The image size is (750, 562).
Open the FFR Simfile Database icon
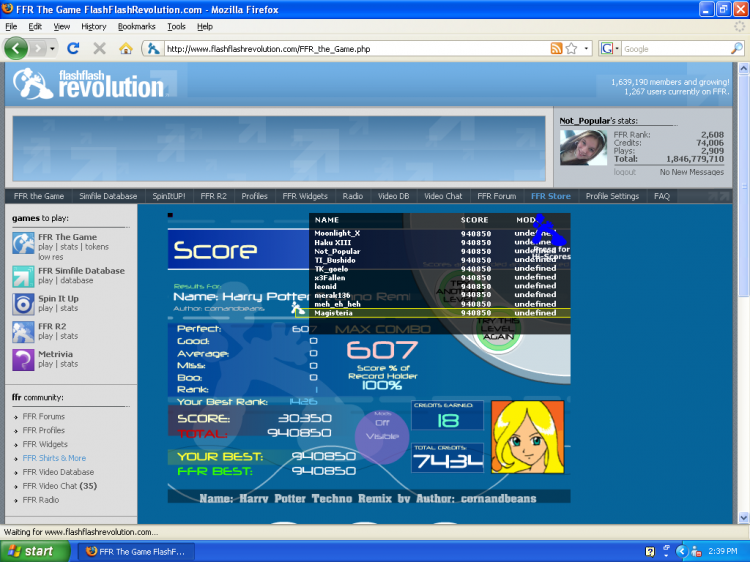click(x=23, y=276)
